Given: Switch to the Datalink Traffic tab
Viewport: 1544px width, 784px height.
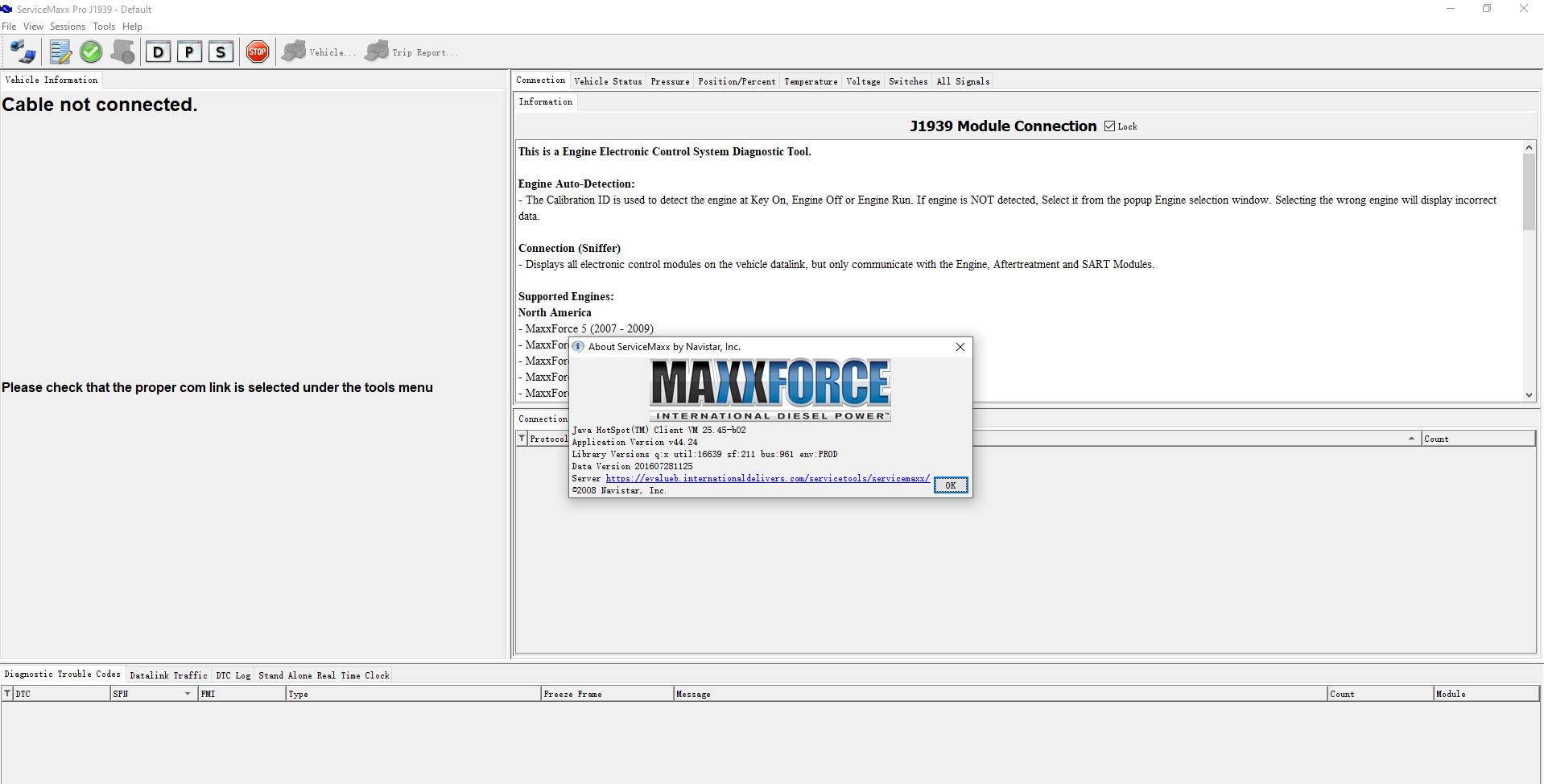Looking at the screenshot, I should pyautogui.click(x=168, y=675).
